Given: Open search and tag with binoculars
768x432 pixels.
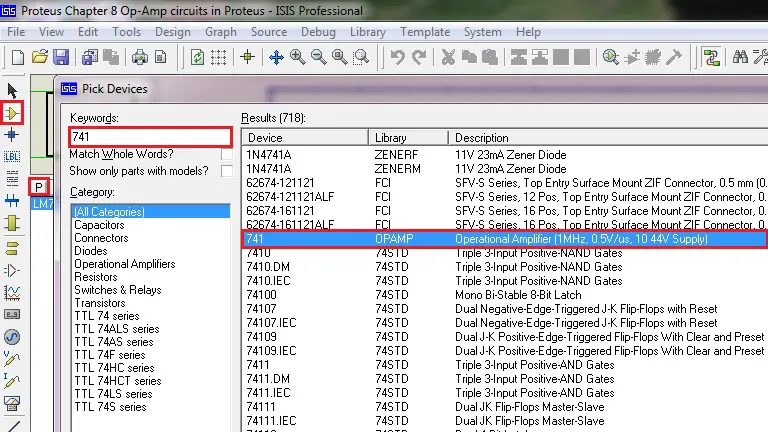Looking at the screenshot, I should point(740,57).
